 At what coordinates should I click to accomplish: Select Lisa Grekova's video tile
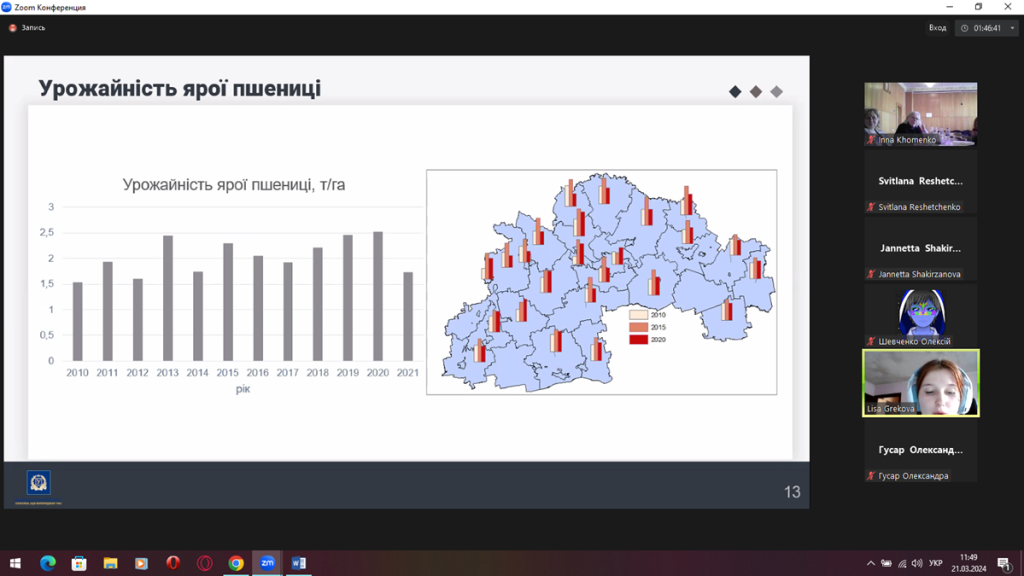(920, 382)
